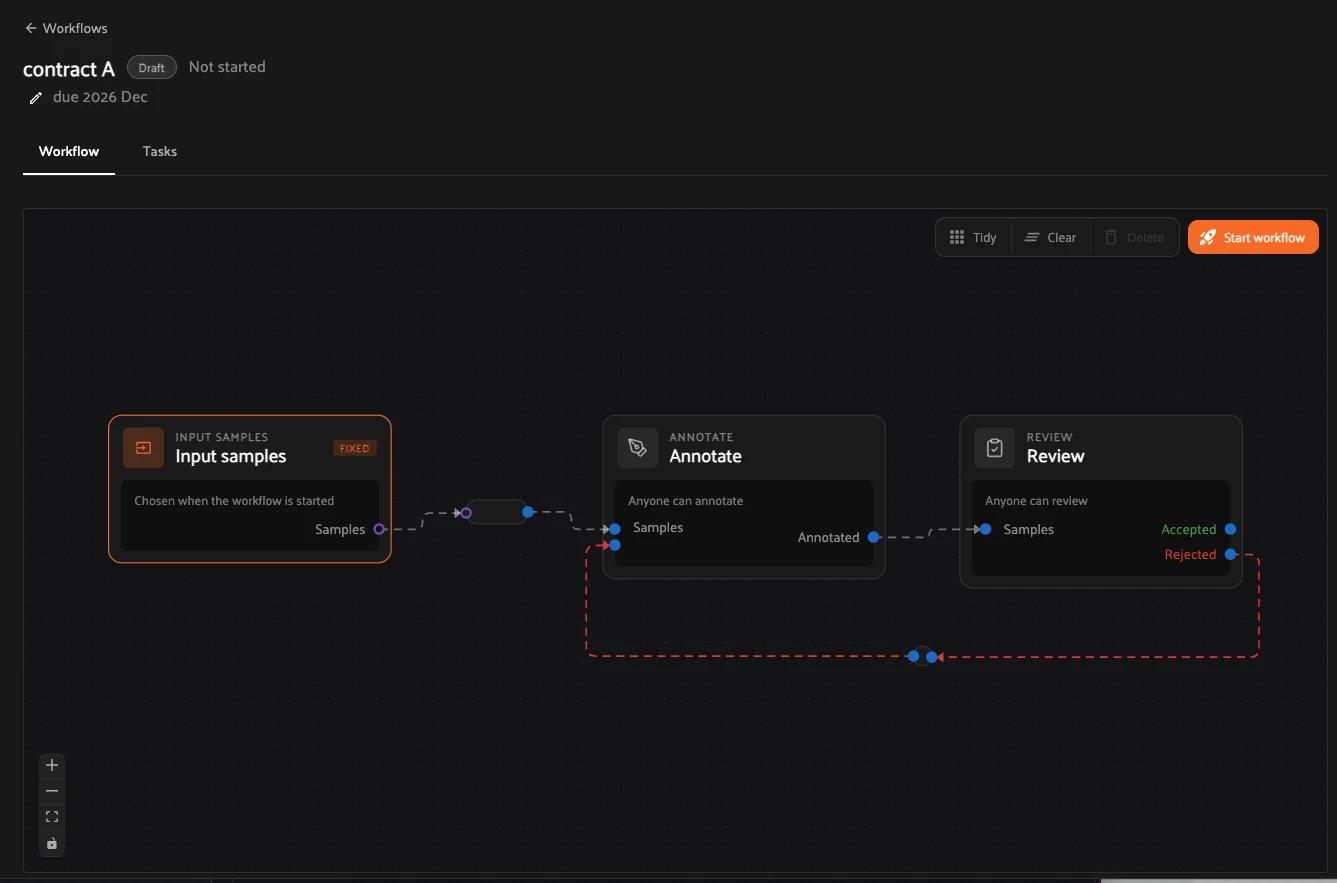Click the Annotate node pen icon
This screenshot has height=883, width=1337.
pos(637,448)
